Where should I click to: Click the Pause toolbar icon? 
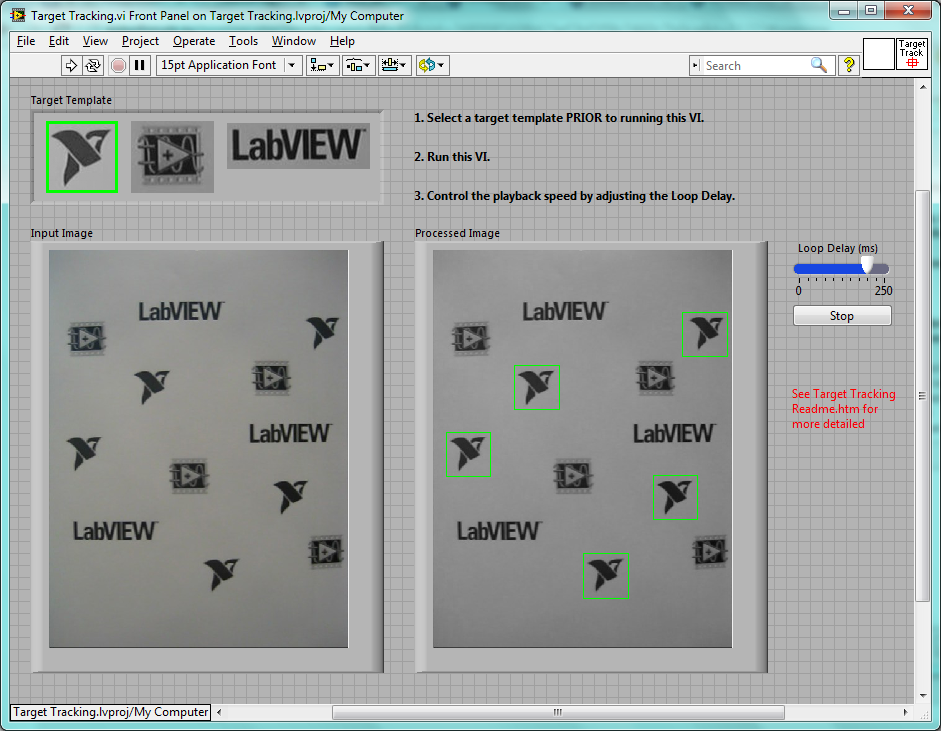click(140, 65)
